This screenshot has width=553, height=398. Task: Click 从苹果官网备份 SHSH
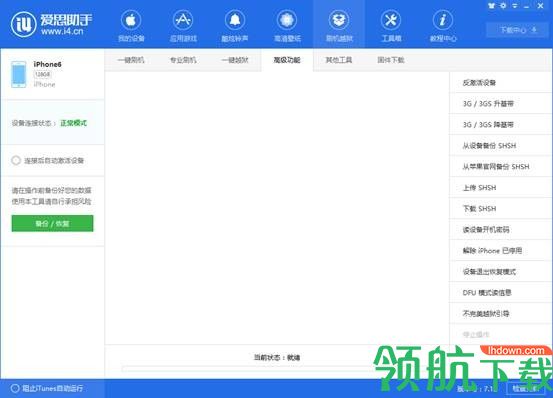[501, 166]
